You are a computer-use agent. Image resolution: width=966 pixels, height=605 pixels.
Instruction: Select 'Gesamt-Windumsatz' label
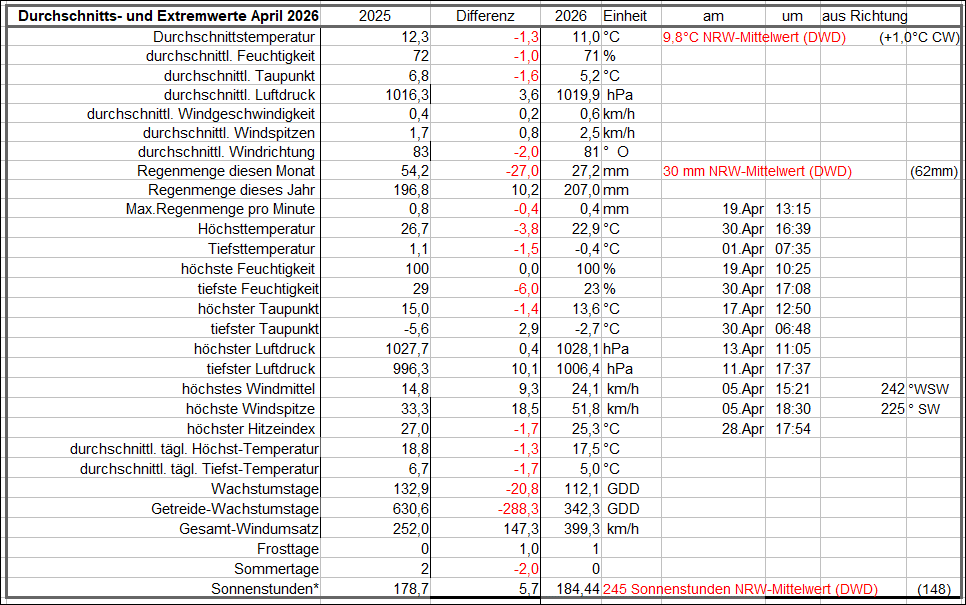coord(249,529)
